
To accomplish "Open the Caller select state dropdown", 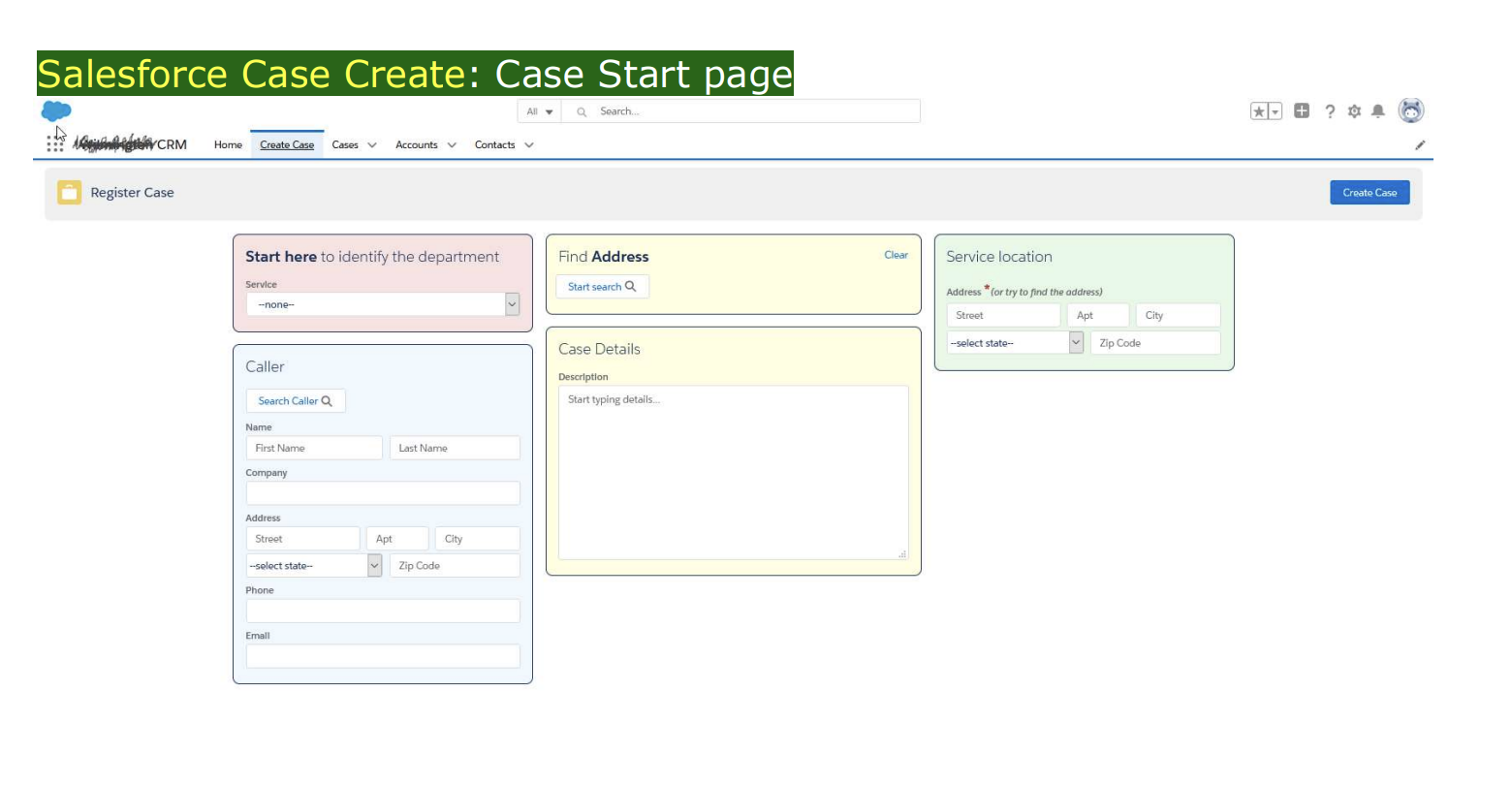I will coord(314,566).
